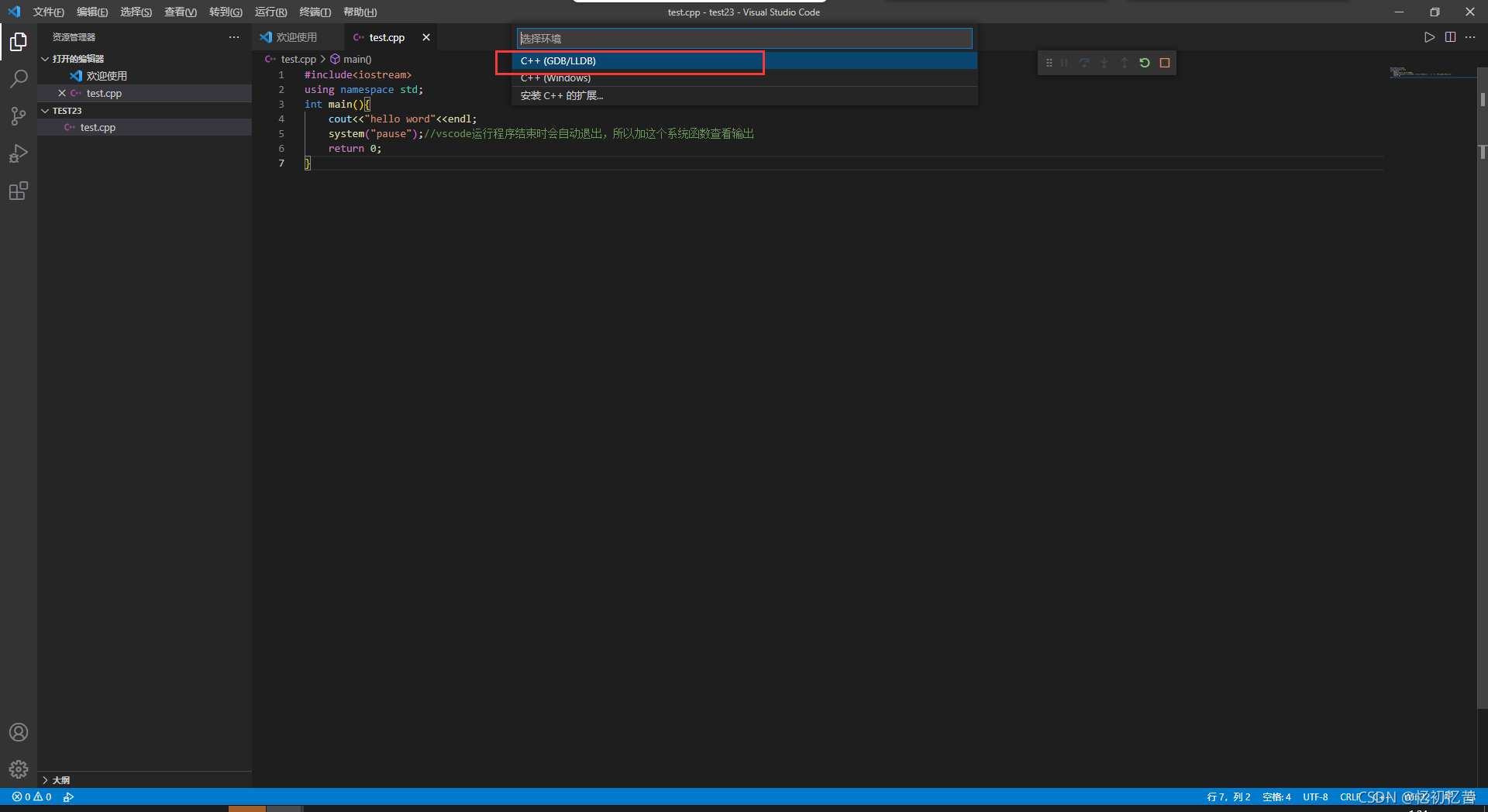This screenshot has height=812, width=1488.
Task: Split the editor to the right
Action: (x=1450, y=37)
